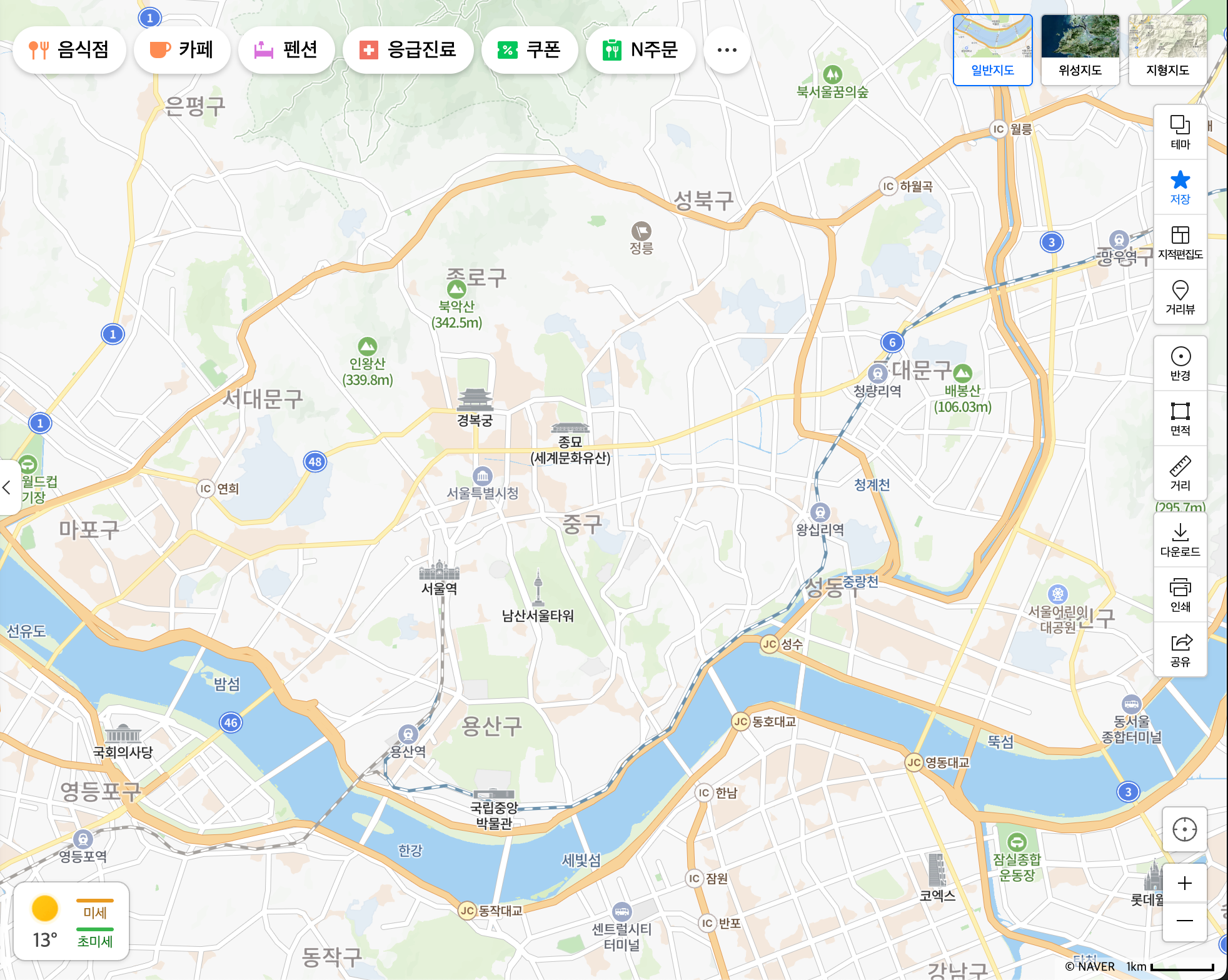Select the 면적 area measuring tool
Viewport: 1228px width, 980px height.
click(x=1180, y=418)
